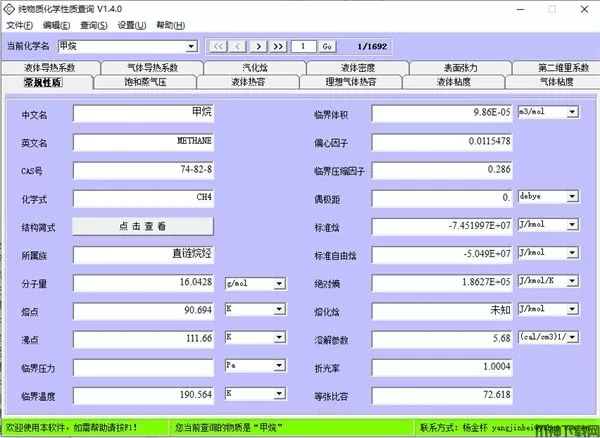Image resolution: width=600 pixels, height=438 pixels.
Task: Switch to the 液体导热系数 tab
Action: point(50,68)
